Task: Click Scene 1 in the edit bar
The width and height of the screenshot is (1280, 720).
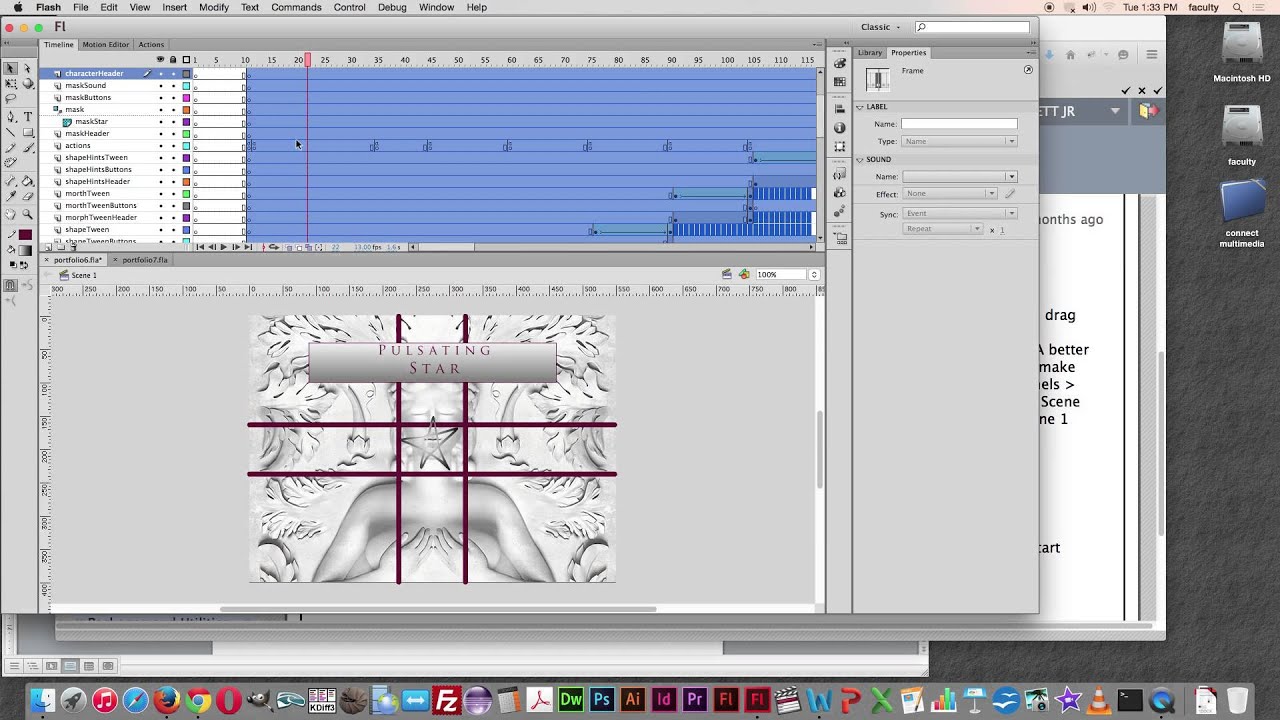Action: click(84, 275)
